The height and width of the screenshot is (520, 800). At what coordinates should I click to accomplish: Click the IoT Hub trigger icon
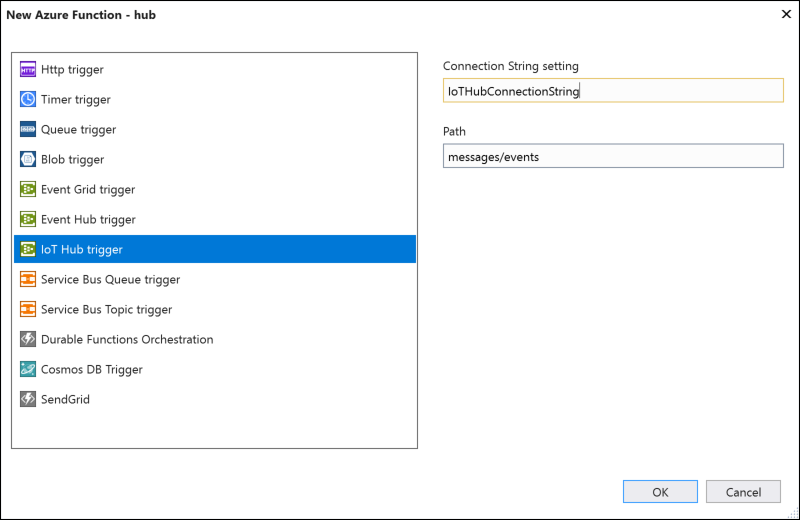point(28,250)
